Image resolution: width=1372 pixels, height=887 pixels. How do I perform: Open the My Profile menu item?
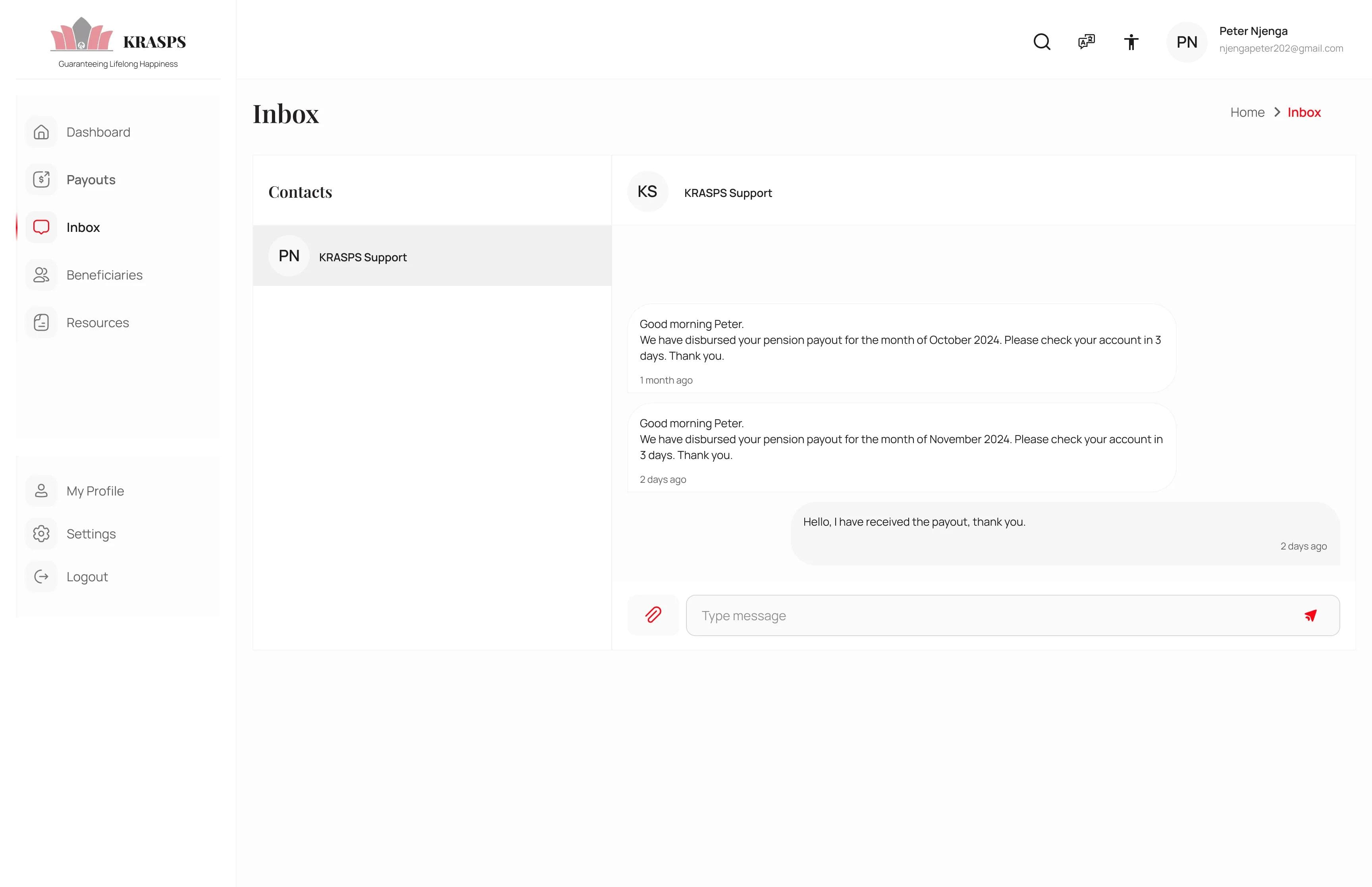pos(95,491)
